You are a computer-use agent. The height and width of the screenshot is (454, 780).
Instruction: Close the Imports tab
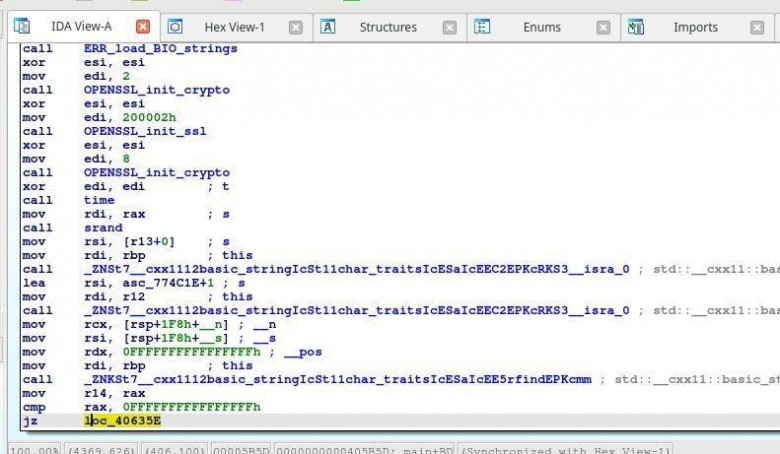(757, 28)
